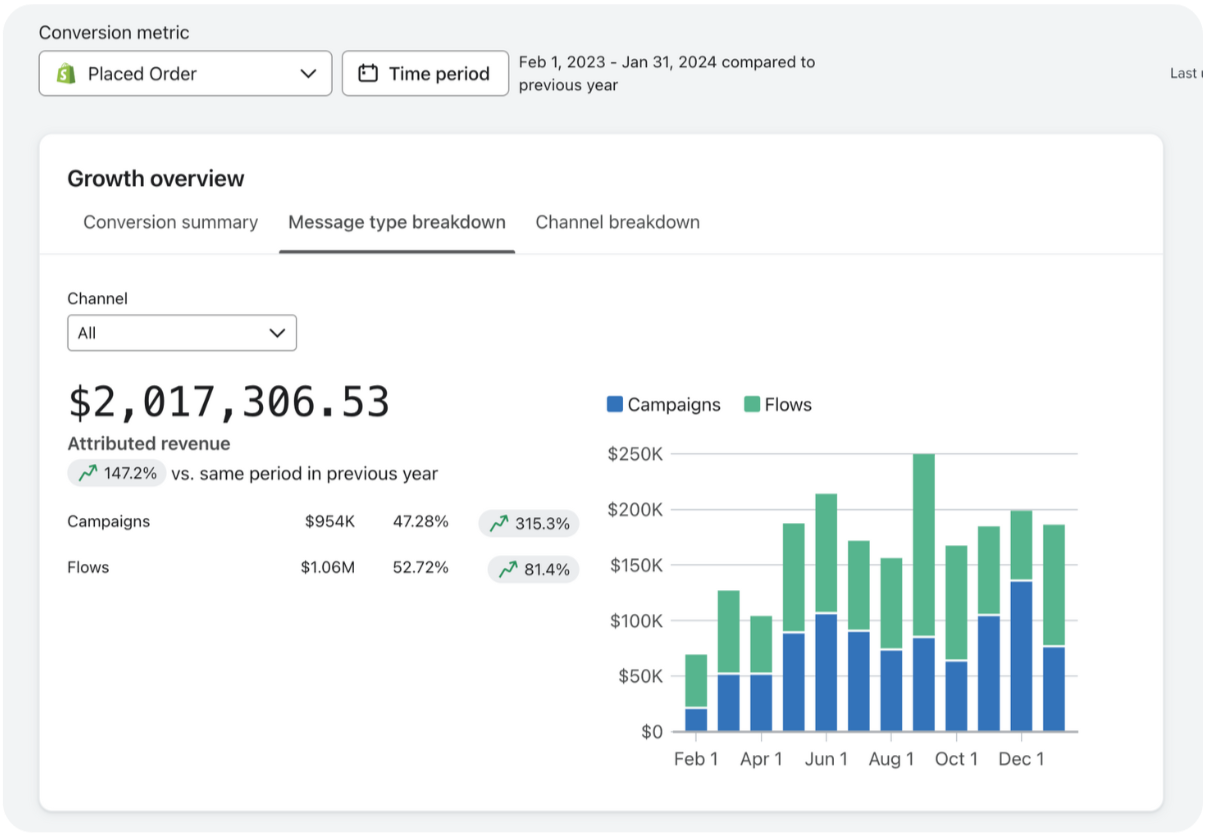Click the trend arrow icon next to 147.2%
Image resolution: width=1205 pixels, height=836 pixels.
(x=87, y=474)
